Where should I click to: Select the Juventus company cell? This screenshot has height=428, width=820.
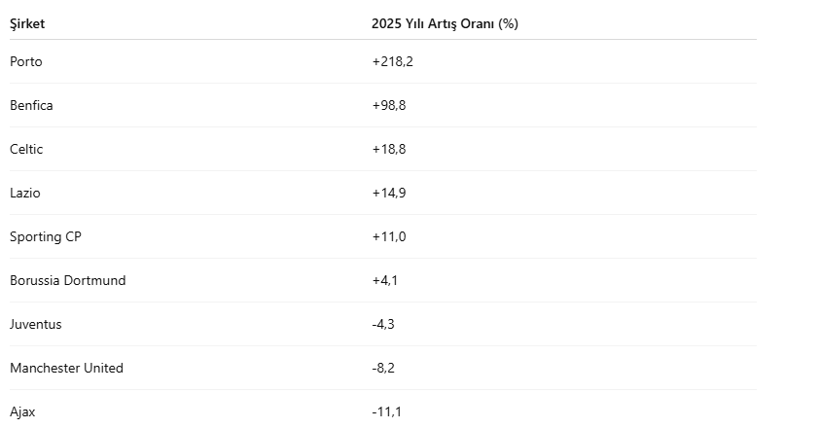click(x=35, y=325)
